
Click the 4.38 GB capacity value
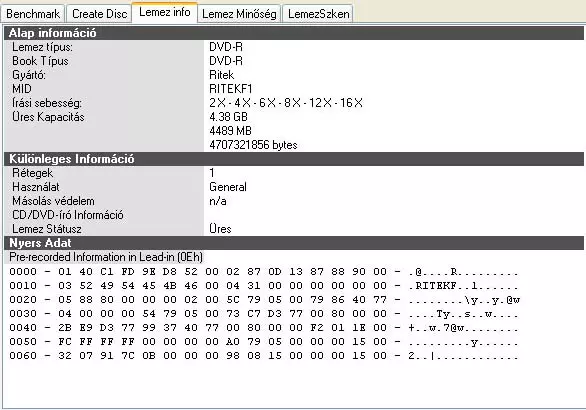pos(228,117)
